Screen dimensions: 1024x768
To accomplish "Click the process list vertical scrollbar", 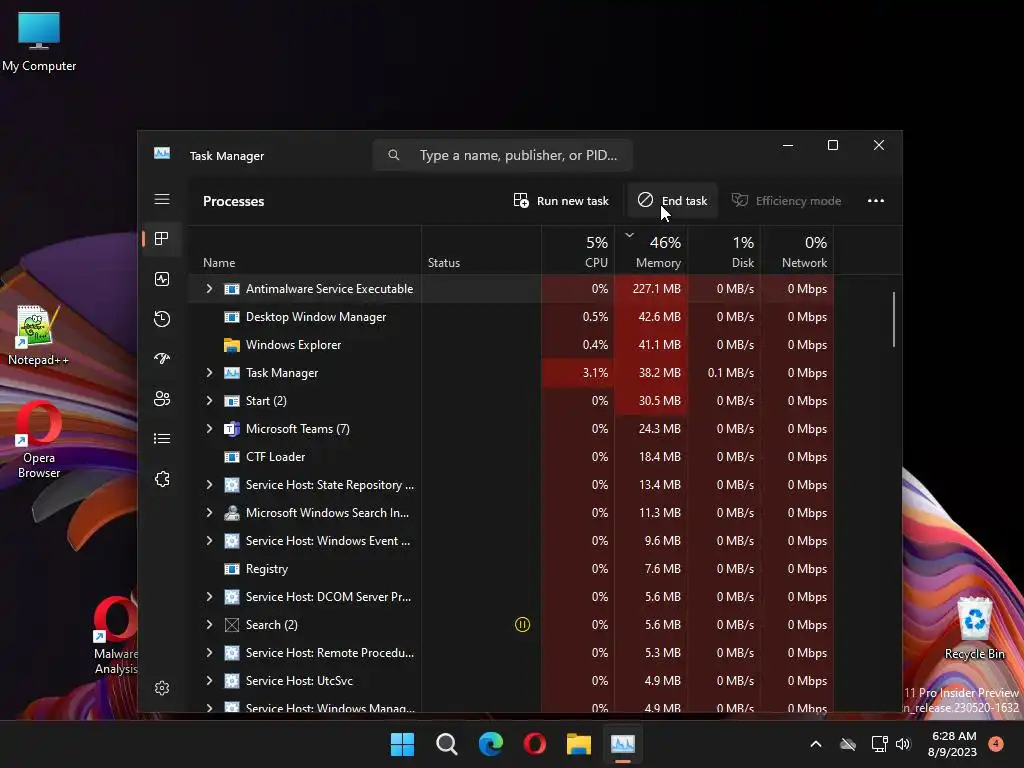I will tap(893, 320).
